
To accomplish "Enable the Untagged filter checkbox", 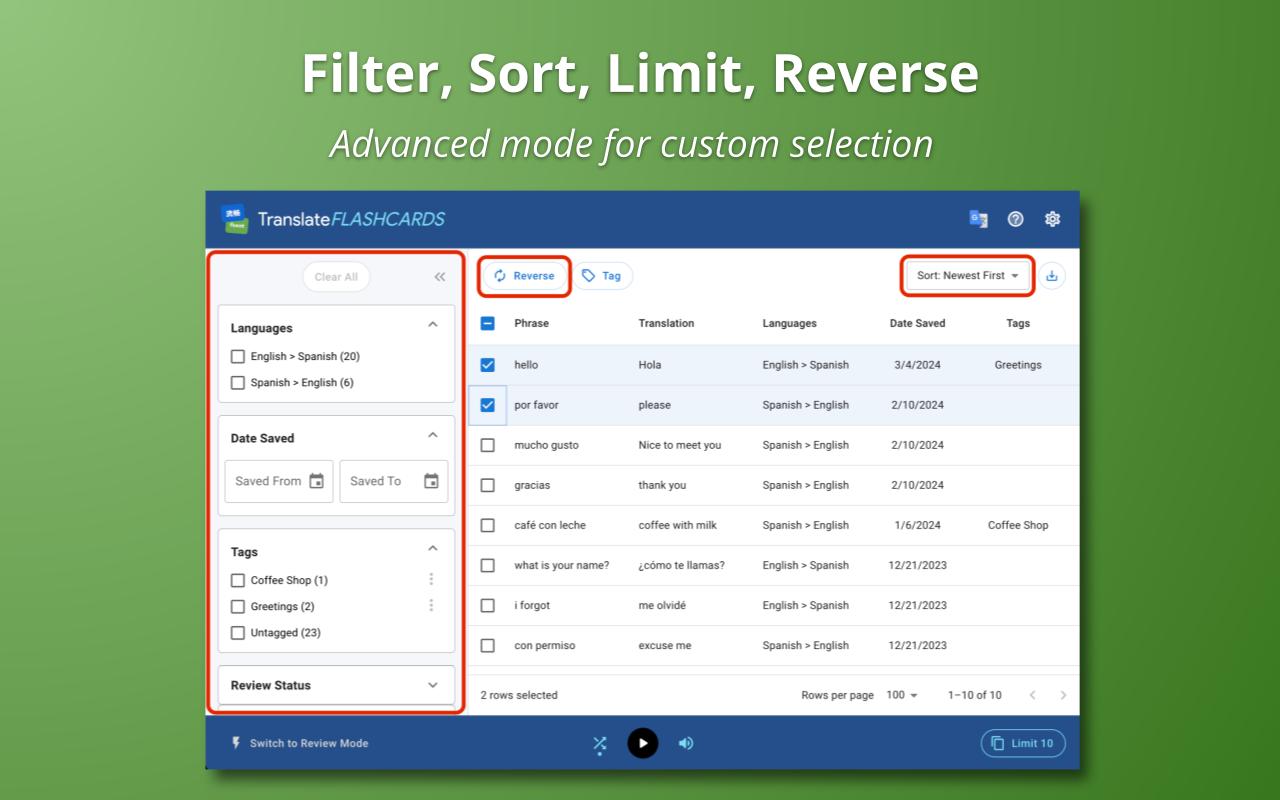I will 238,632.
